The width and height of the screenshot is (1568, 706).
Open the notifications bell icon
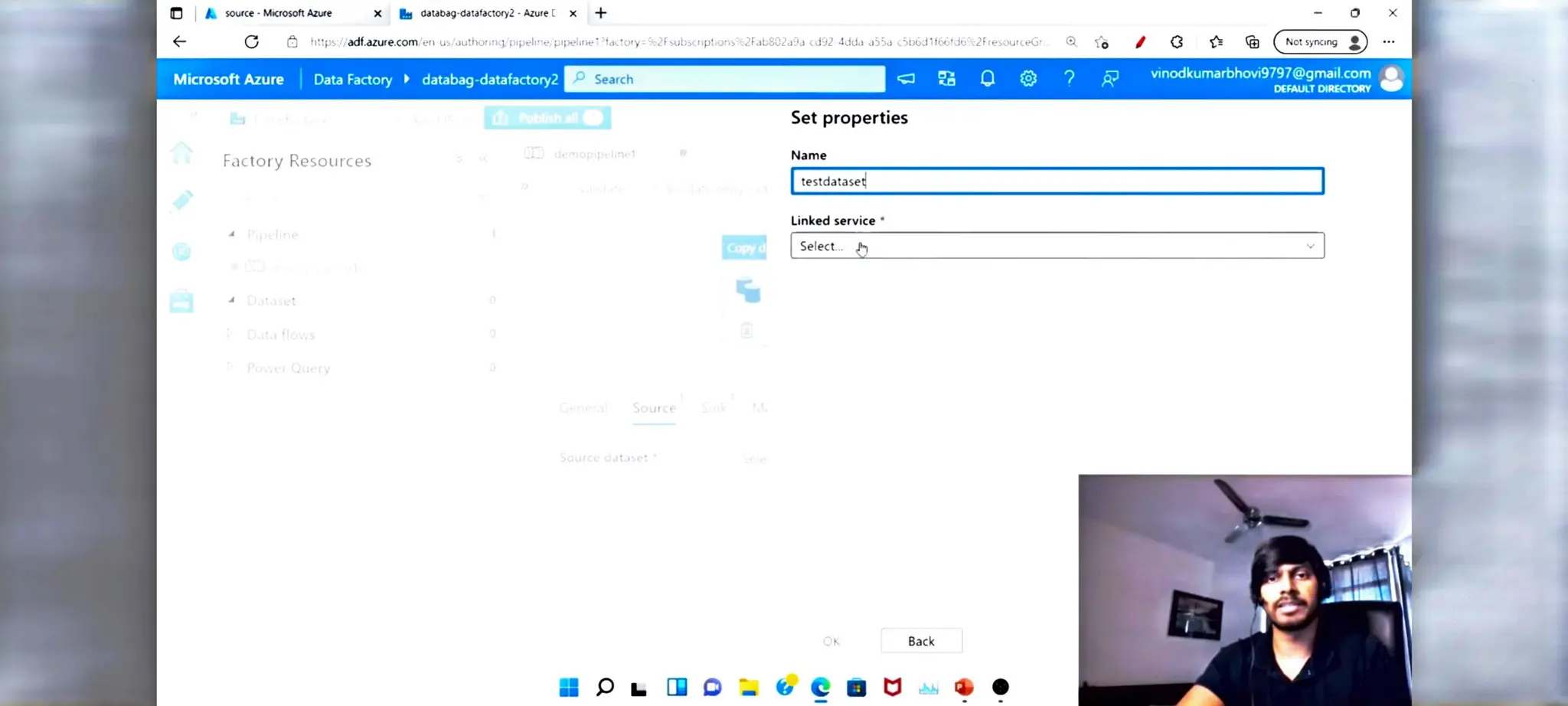tap(988, 79)
